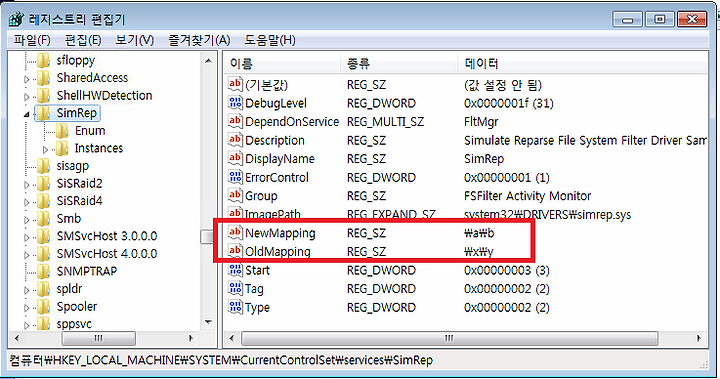Click the value pane horizontal scroll left arrow
The height and width of the screenshot is (379, 720).
pyautogui.click(x=231, y=339)
